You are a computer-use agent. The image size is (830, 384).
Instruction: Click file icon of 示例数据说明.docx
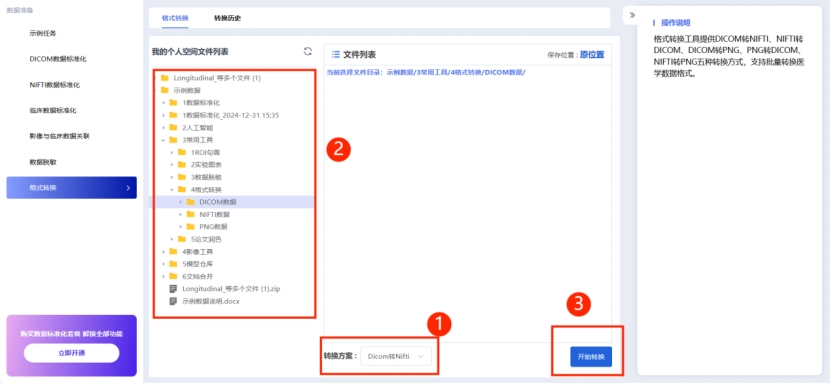pos(173,301)
